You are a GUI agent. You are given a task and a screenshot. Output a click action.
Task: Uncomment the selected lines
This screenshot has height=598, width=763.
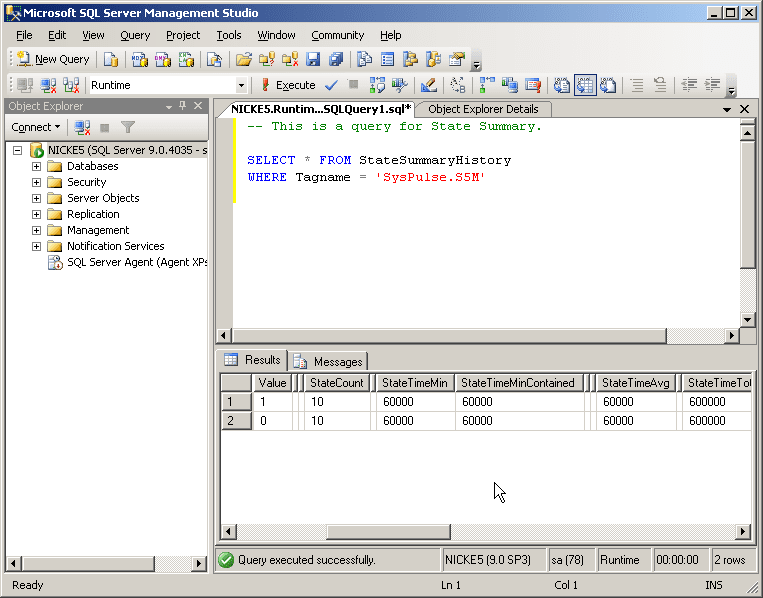(660, 85)
